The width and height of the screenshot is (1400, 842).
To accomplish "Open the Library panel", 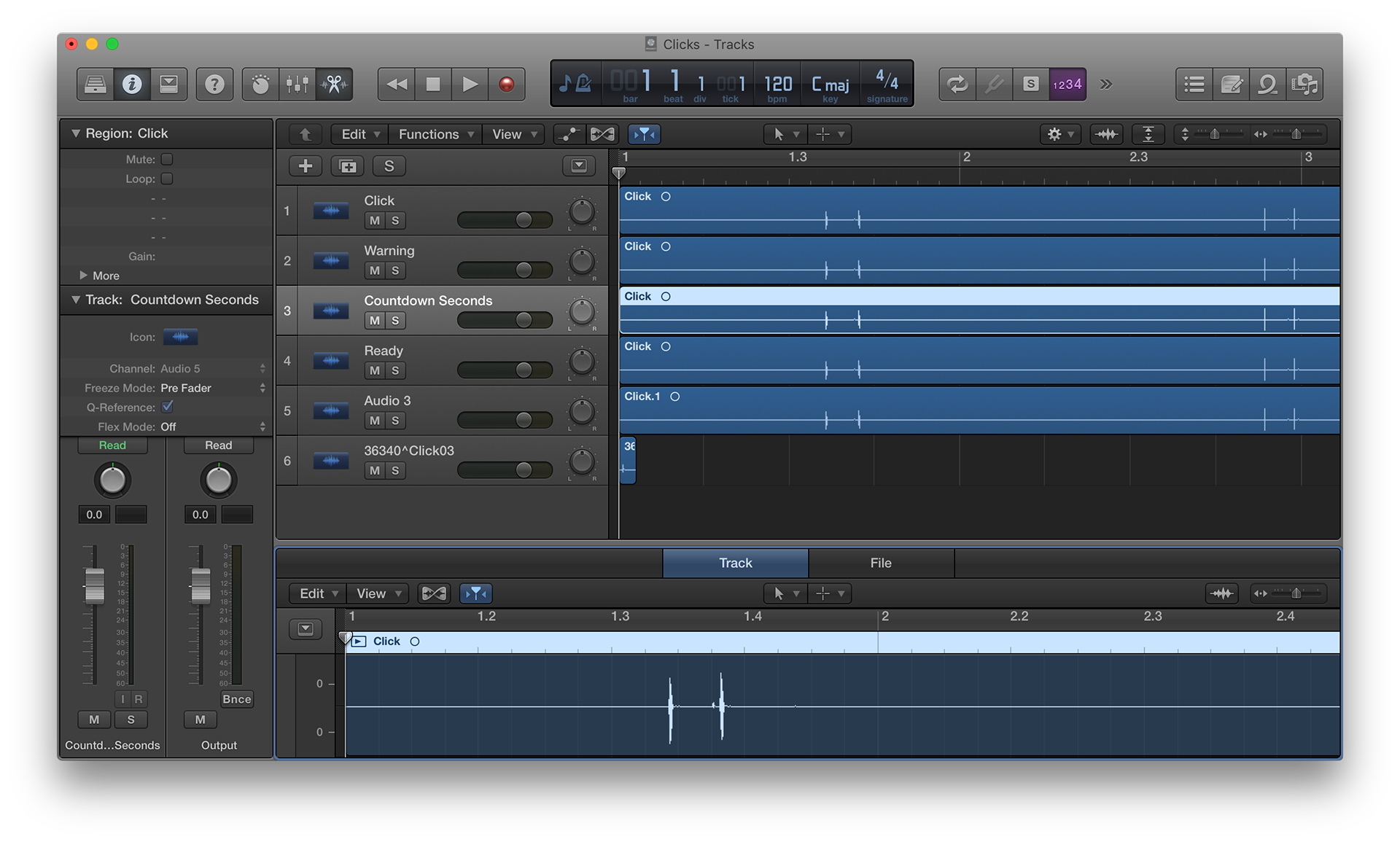I will [95, 85].
